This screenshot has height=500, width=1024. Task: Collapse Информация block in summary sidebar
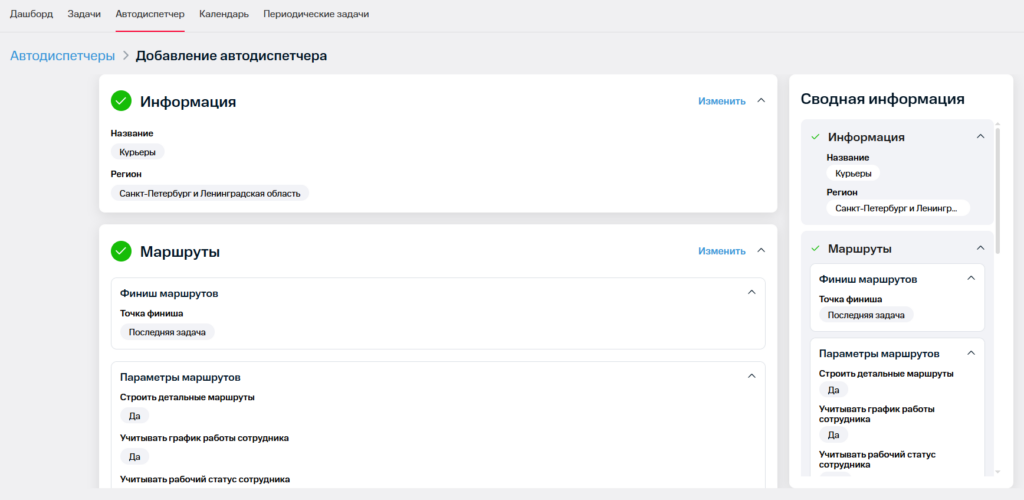tap(980, 137)
